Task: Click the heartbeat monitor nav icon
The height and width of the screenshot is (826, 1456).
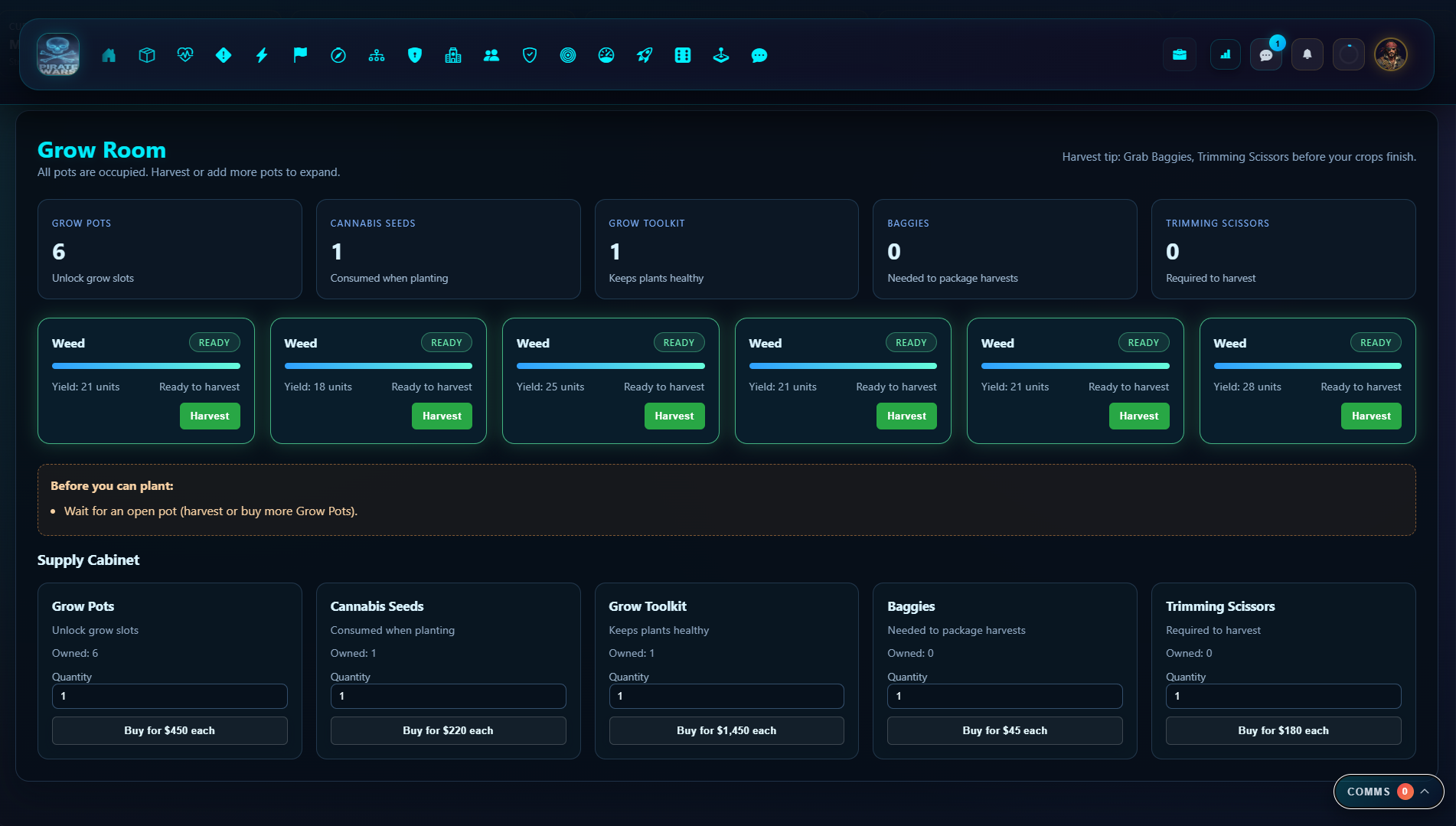Action: pyautogui.click(x=185, y=55)
